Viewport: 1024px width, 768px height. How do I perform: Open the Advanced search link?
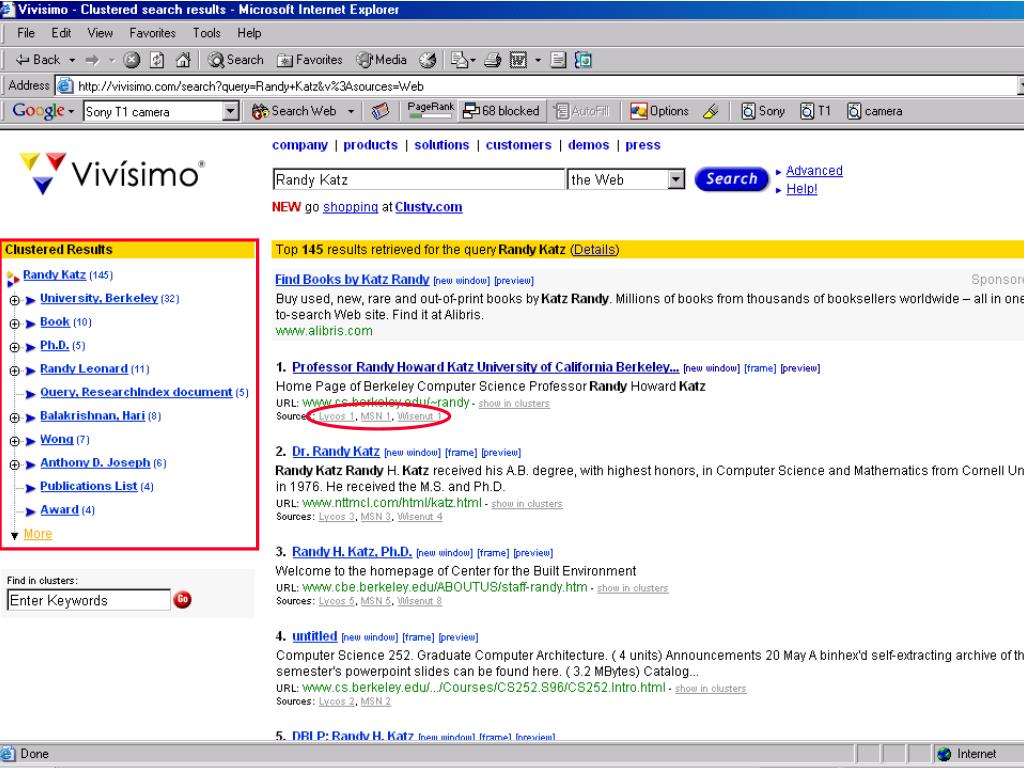[814, 170]
